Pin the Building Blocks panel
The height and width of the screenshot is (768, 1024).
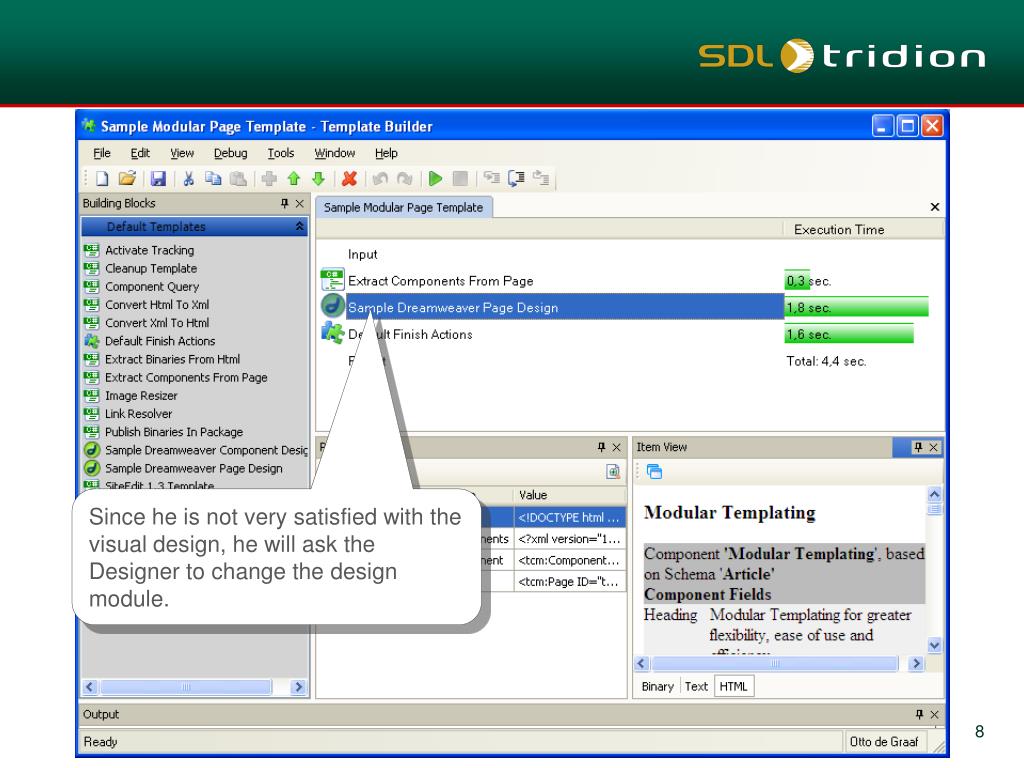(x=285, y=203)
